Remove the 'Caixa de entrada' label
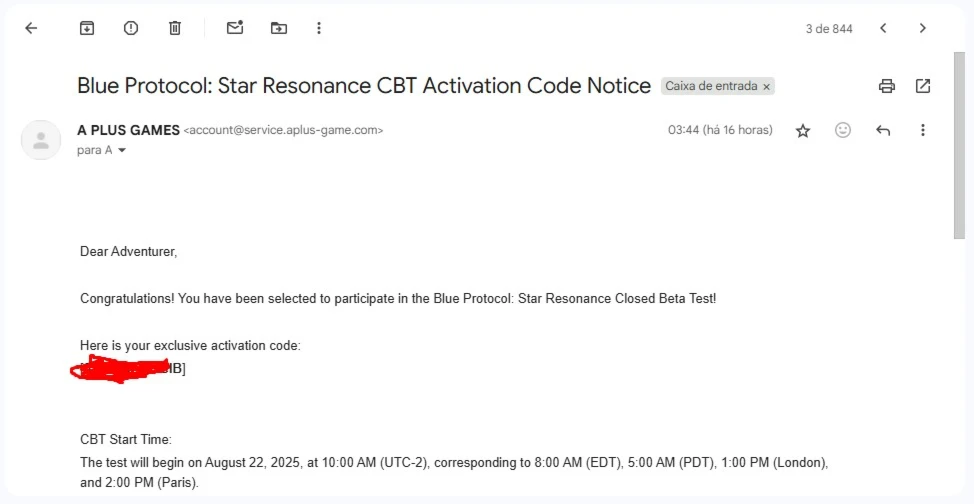The height and width of the screenshot is (504, 974). pos(767,87)
